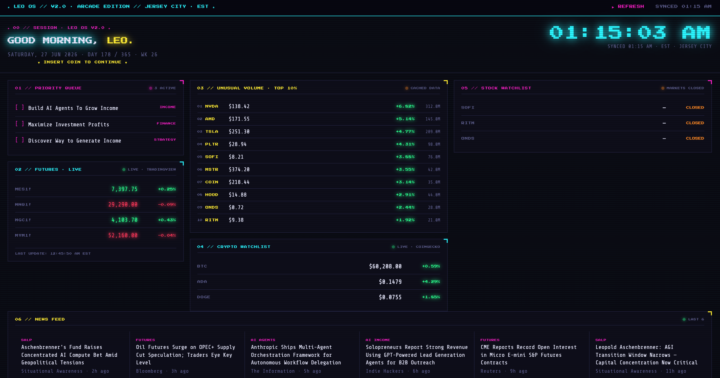This screenshot has width=720, height=378.
Task: Tick the Maximize Investment Profits checkbox
Action: pos(20,124)
